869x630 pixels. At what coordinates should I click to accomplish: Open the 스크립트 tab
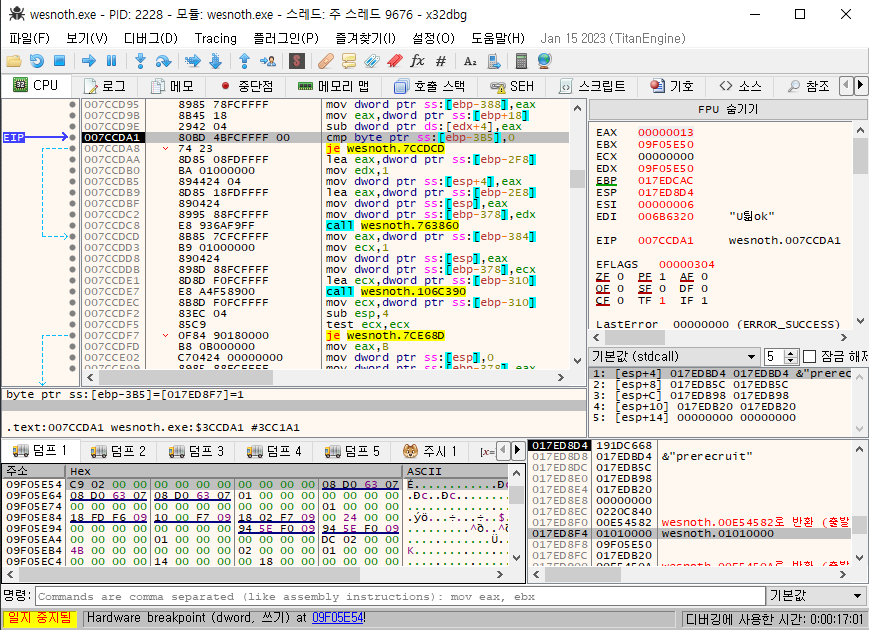591,86
